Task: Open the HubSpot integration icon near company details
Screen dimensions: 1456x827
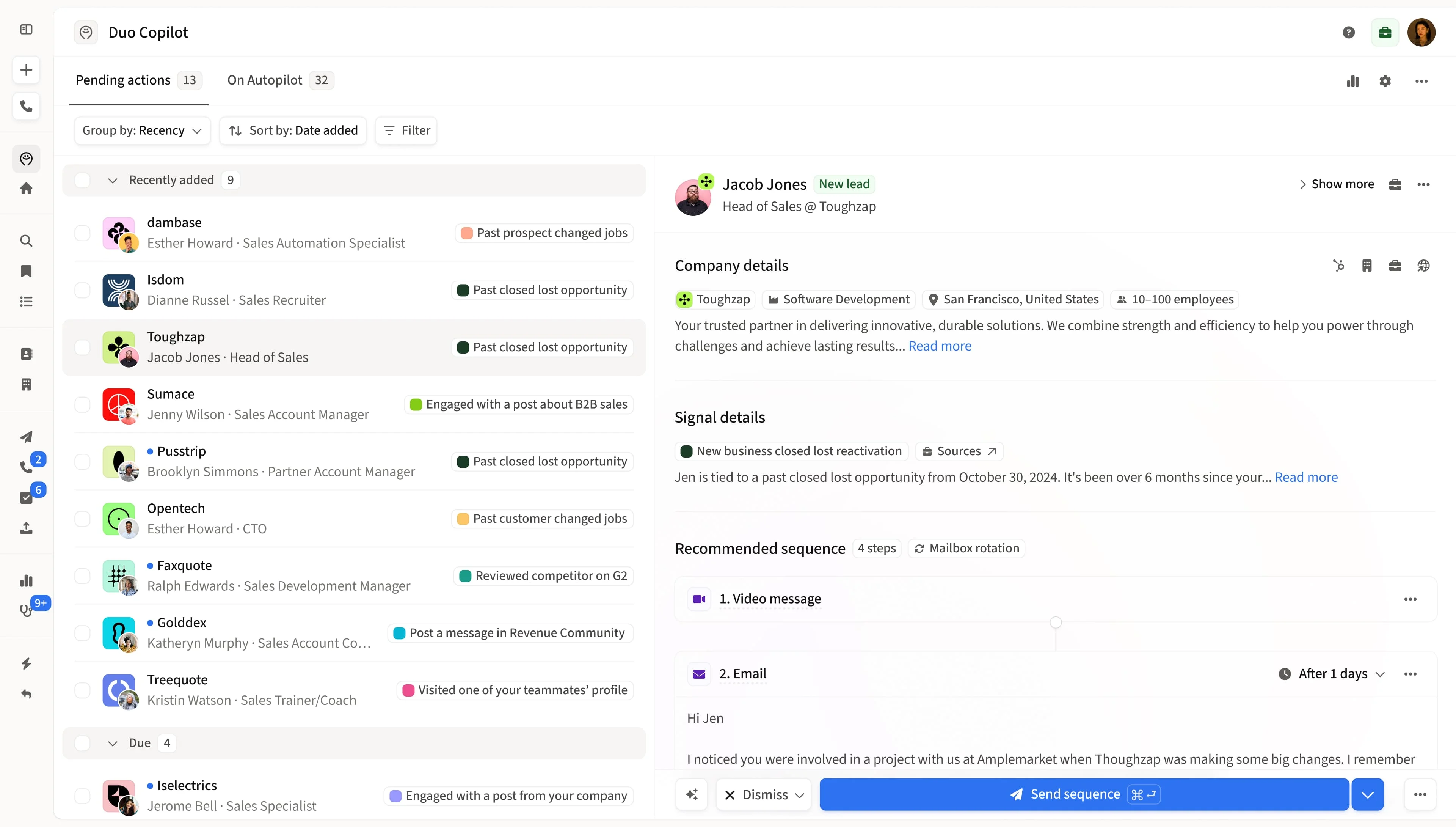Action: pos(1338,265)
